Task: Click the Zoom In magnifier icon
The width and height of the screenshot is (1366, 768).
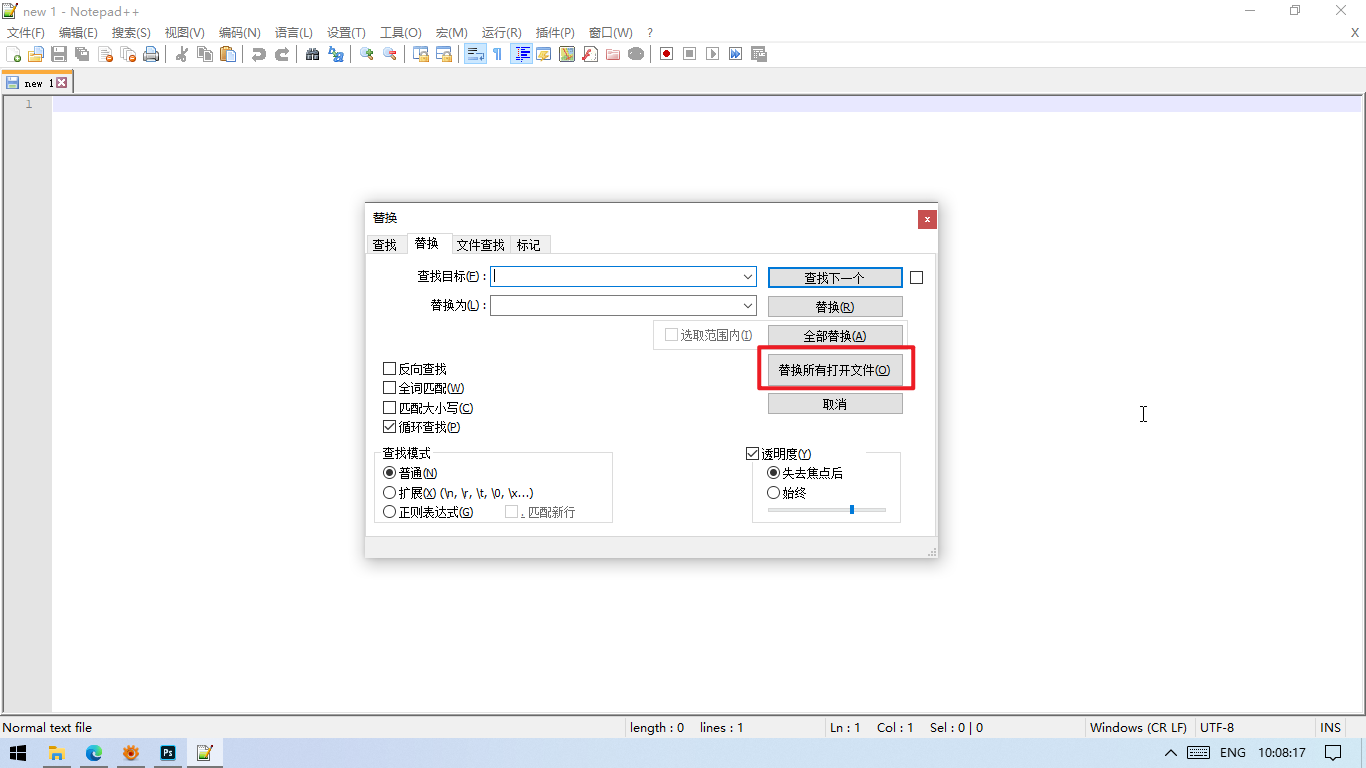Action: pos(367,54)
